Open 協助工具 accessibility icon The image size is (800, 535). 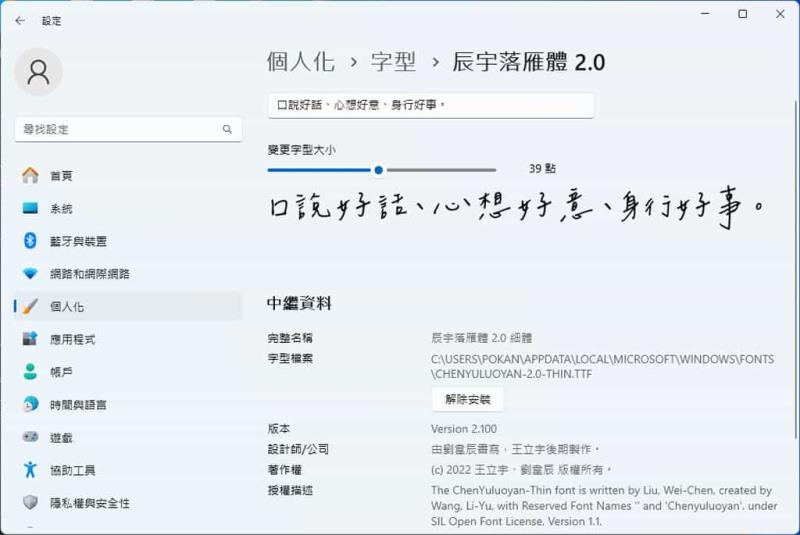(x=30, y=470)
